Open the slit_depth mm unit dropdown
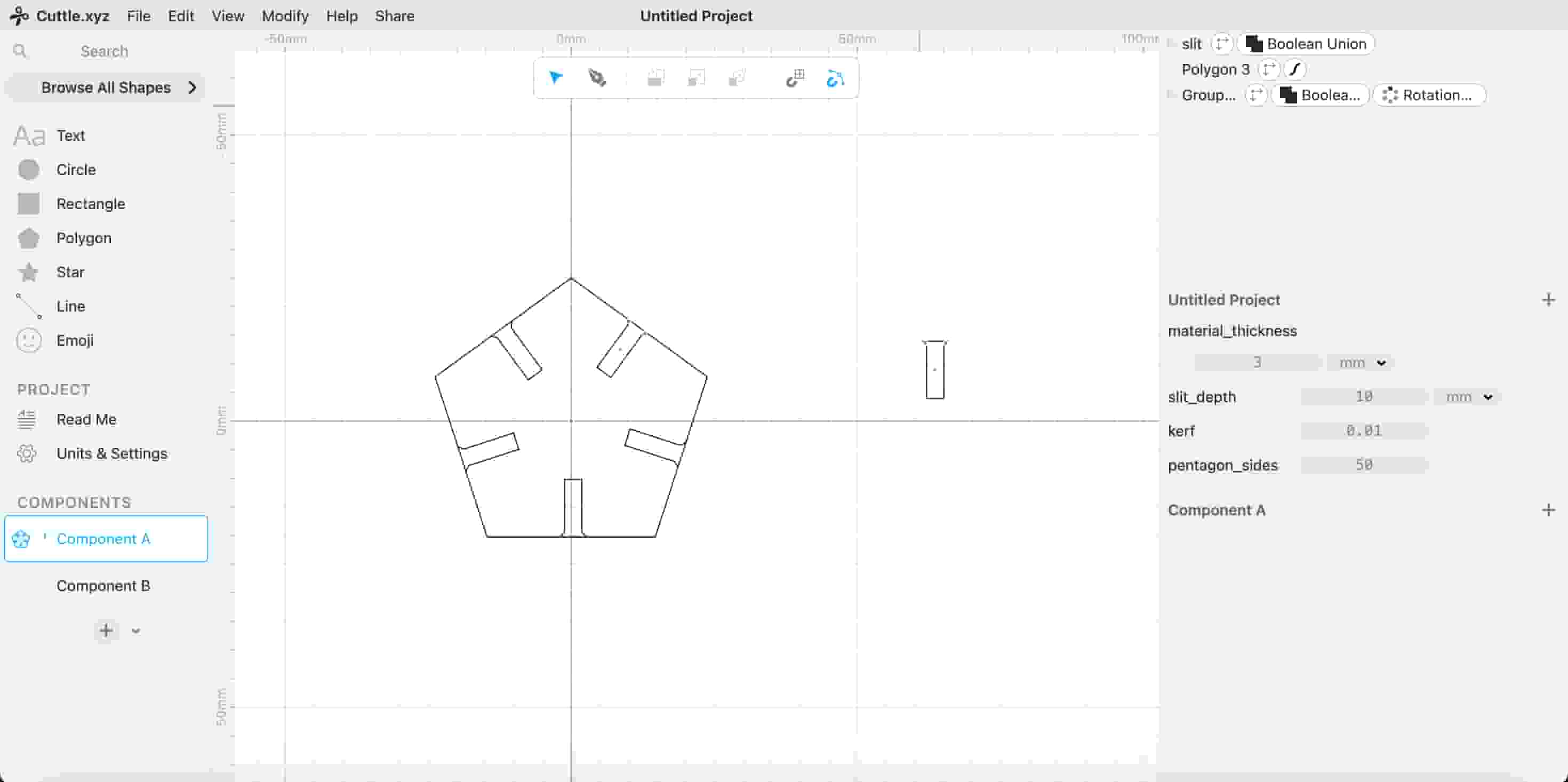 pos(1468,397)
